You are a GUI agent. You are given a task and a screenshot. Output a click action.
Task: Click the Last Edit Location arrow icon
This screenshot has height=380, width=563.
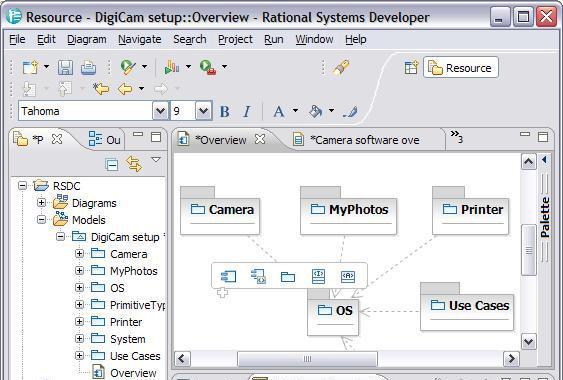pos(101,88)
